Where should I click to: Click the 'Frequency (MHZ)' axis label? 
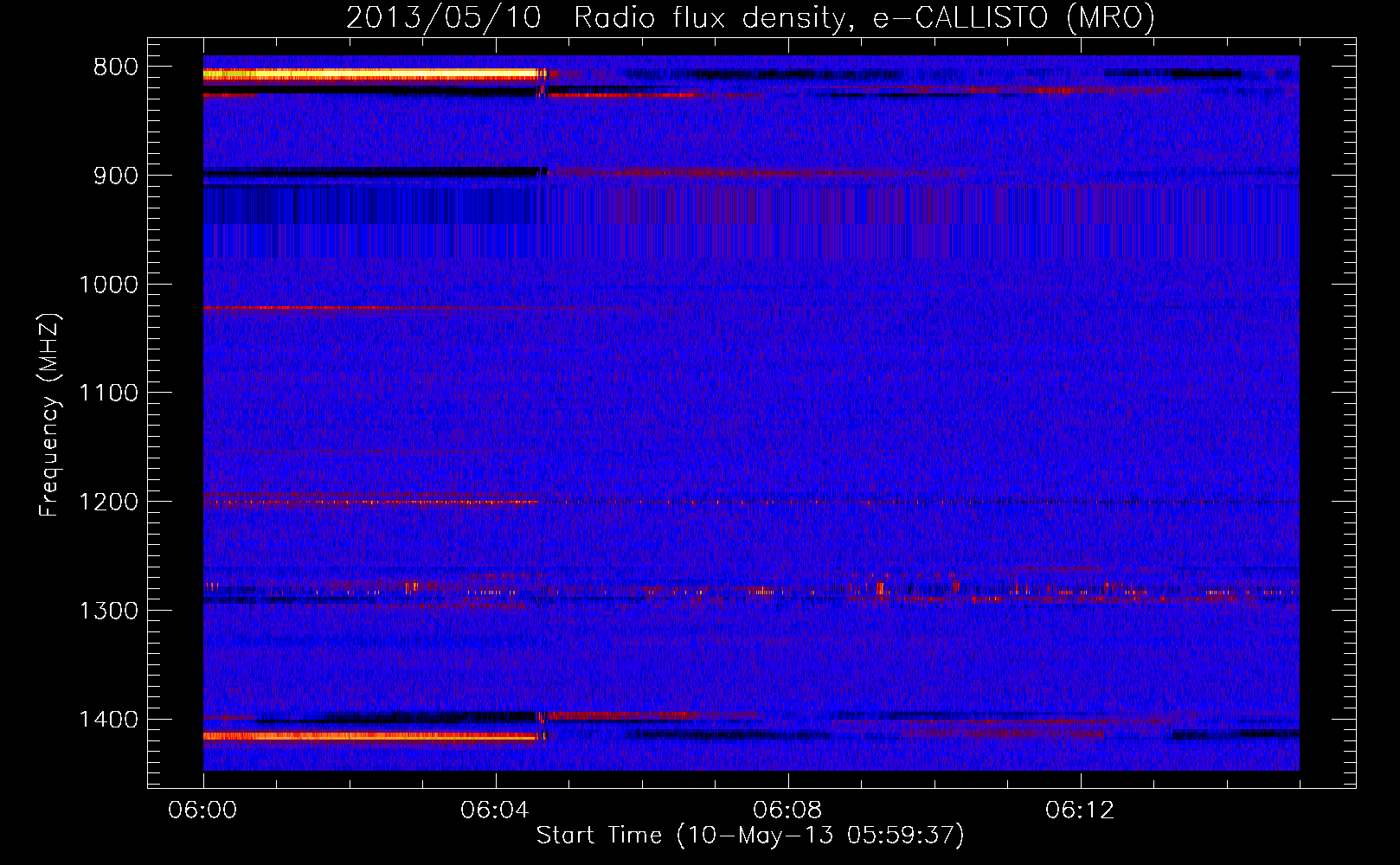tap(49, 415)
